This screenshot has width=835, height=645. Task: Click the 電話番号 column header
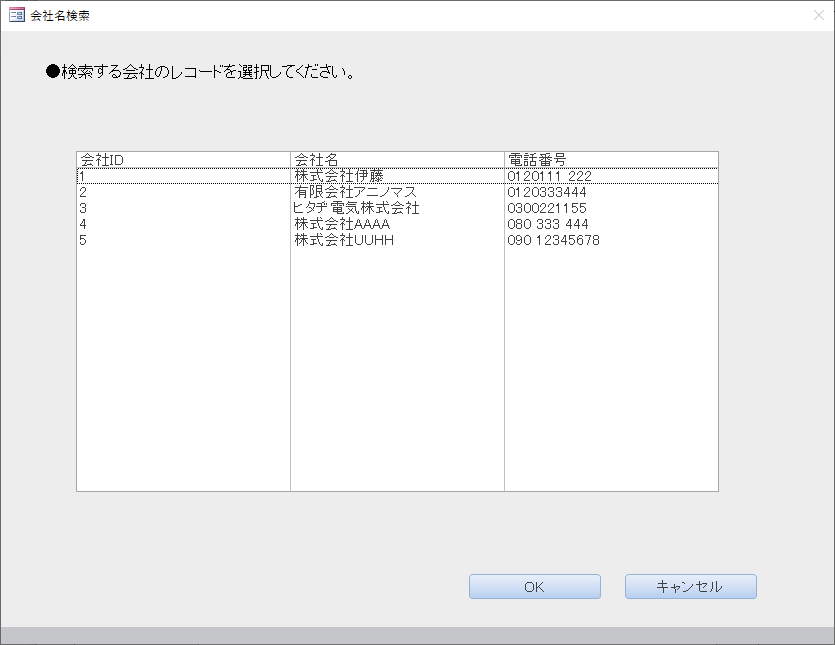click(537, 160)
